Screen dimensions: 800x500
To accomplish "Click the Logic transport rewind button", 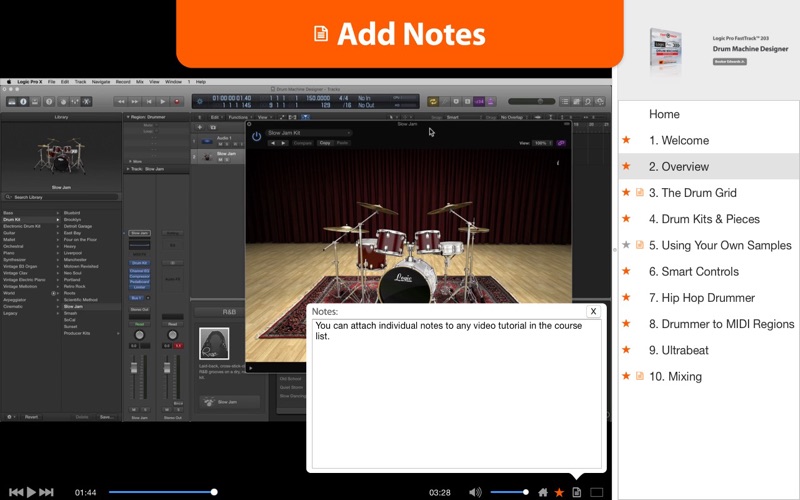I will pos(121,102).
